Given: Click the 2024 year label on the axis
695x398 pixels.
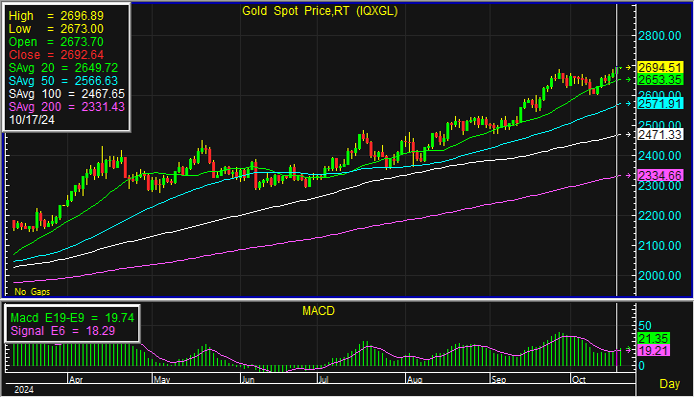Looking at the screenshot, I should [24, 390].
